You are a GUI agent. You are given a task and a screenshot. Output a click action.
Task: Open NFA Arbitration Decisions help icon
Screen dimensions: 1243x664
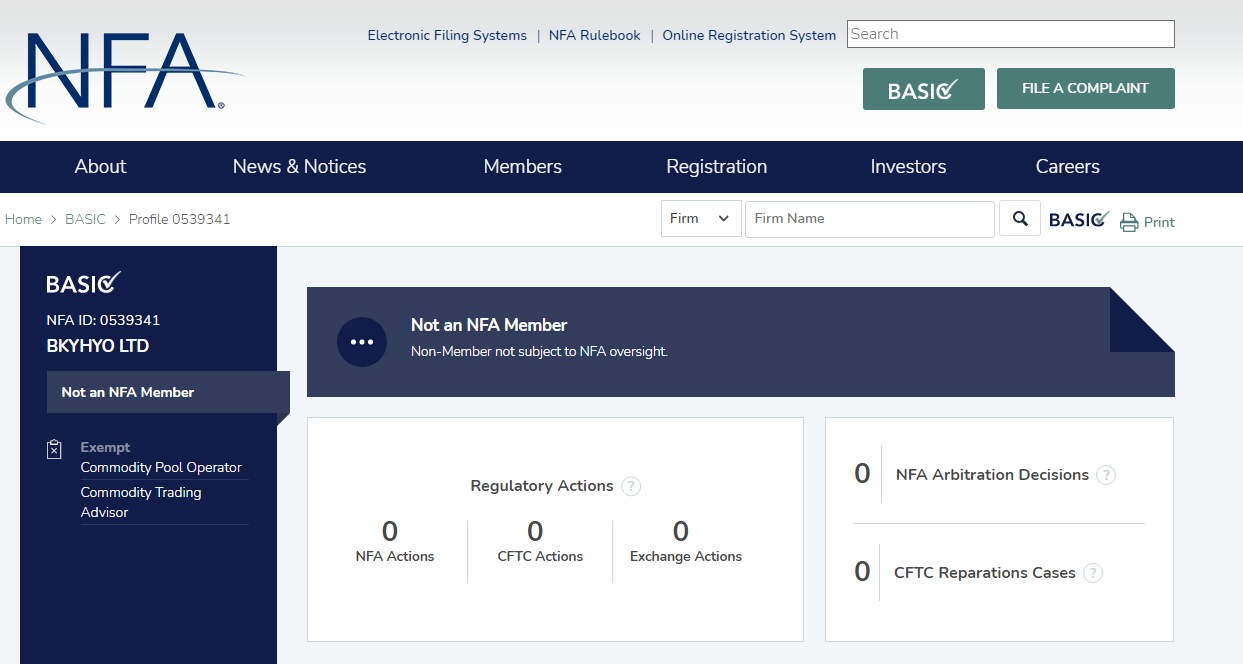pyautogui.click(x=1106, y=475)
